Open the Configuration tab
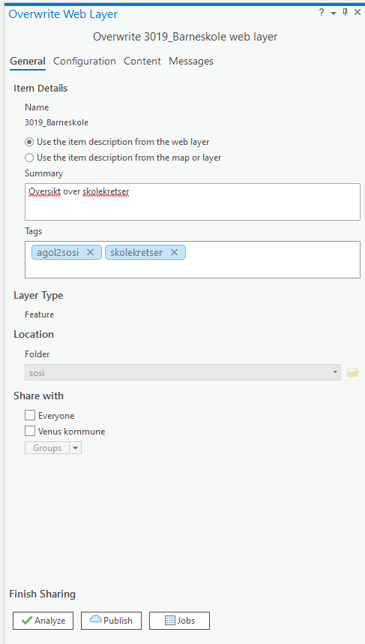This screenshot has height=644, width=365. click(x=85, y=61)
